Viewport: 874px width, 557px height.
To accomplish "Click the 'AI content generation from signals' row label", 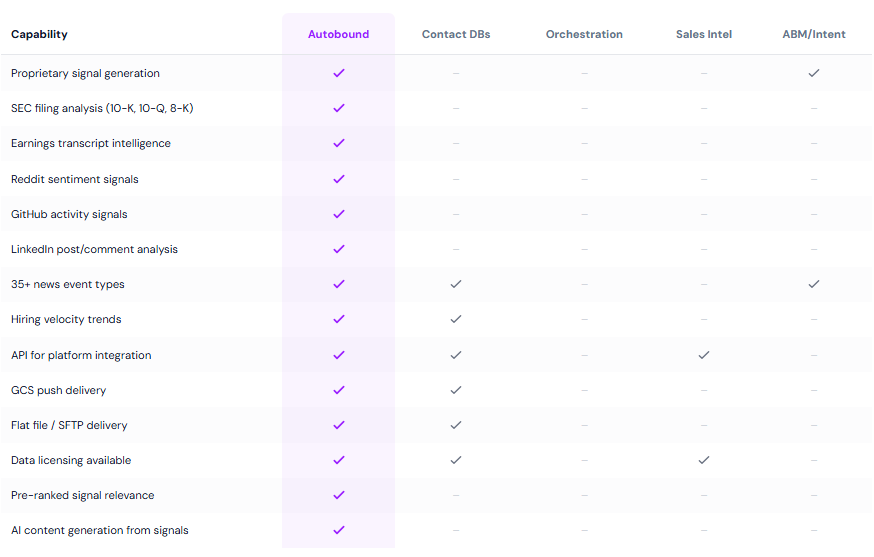I will pyautogui.click(x=100, y=531).
